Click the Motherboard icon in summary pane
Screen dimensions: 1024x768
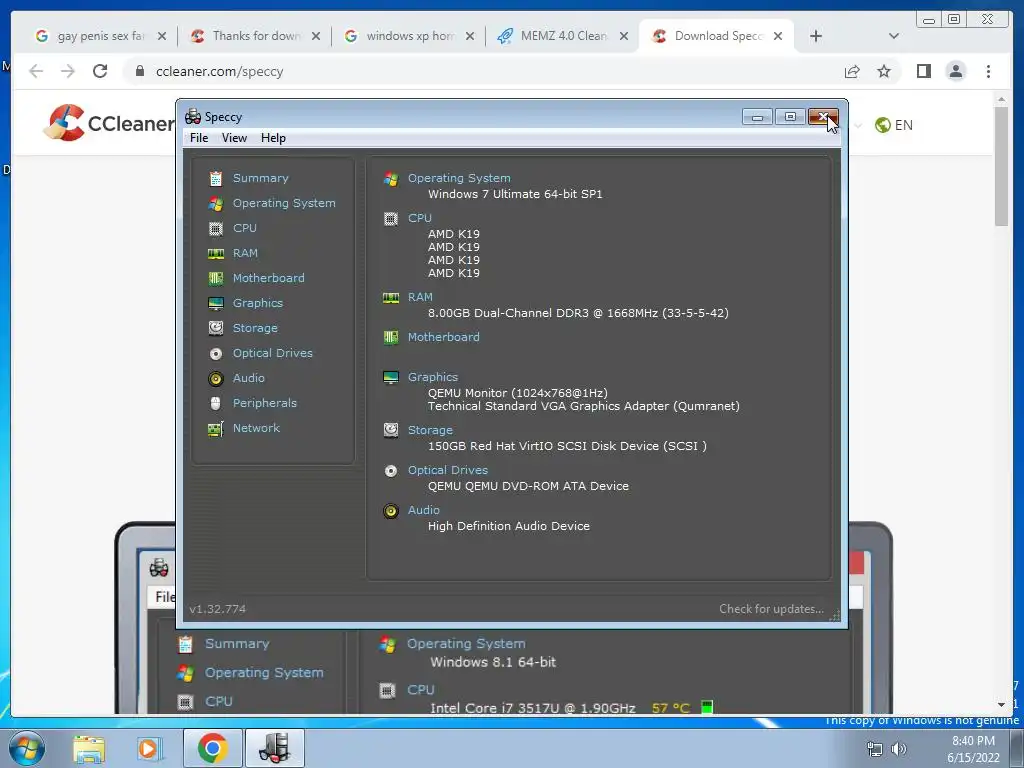(x=391, y=338)
